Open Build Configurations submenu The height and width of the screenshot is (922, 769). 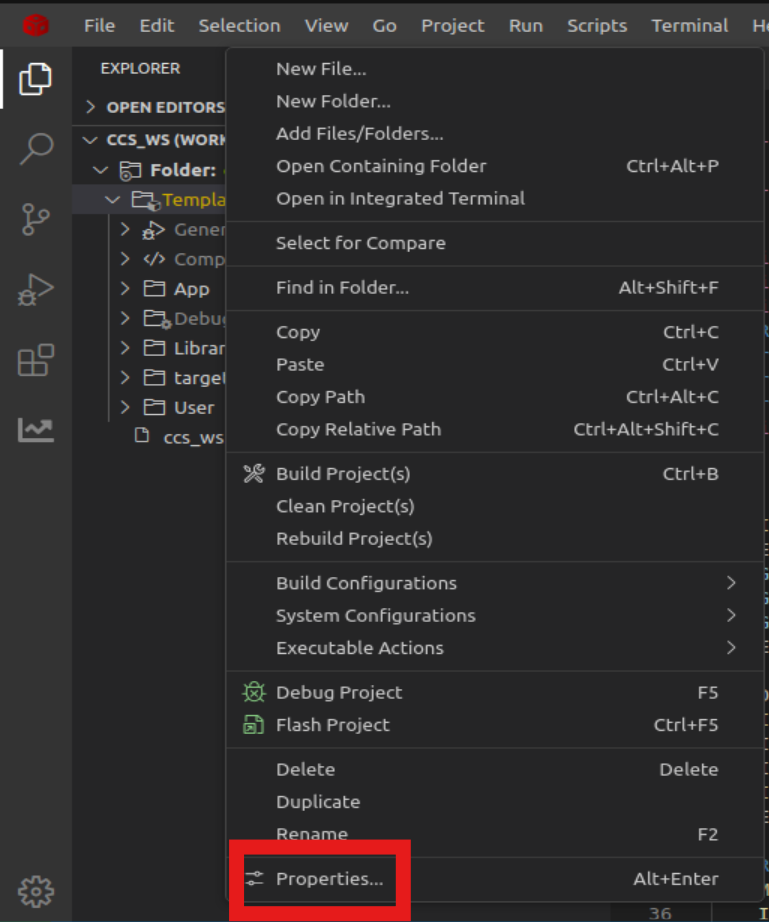pyautogui.click(x=495, y=583)
